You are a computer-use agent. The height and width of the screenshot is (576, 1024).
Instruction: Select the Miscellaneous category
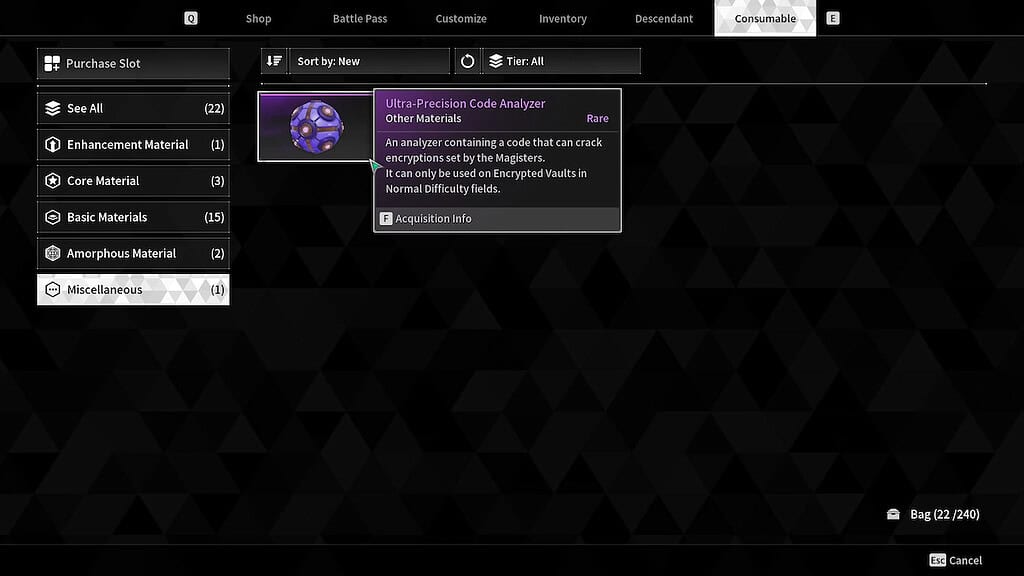tap(133, 289)
